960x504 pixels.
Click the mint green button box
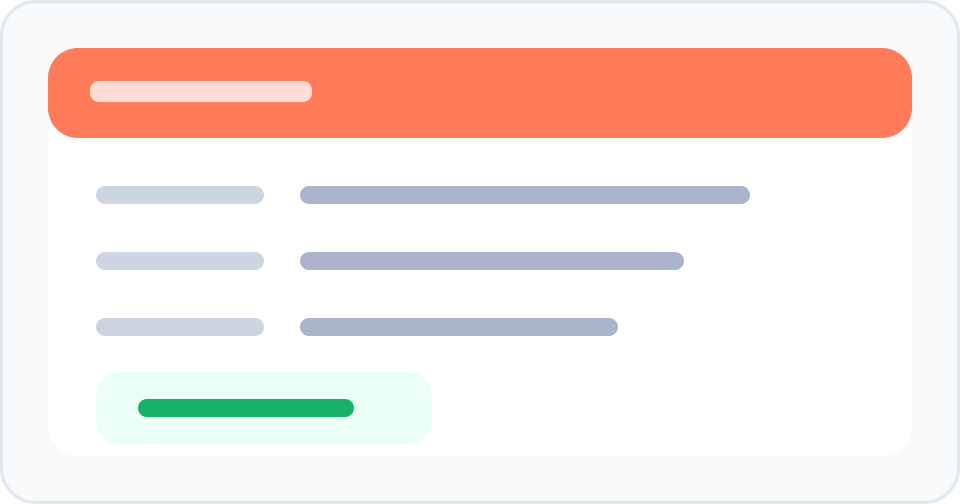click(264, 408)
